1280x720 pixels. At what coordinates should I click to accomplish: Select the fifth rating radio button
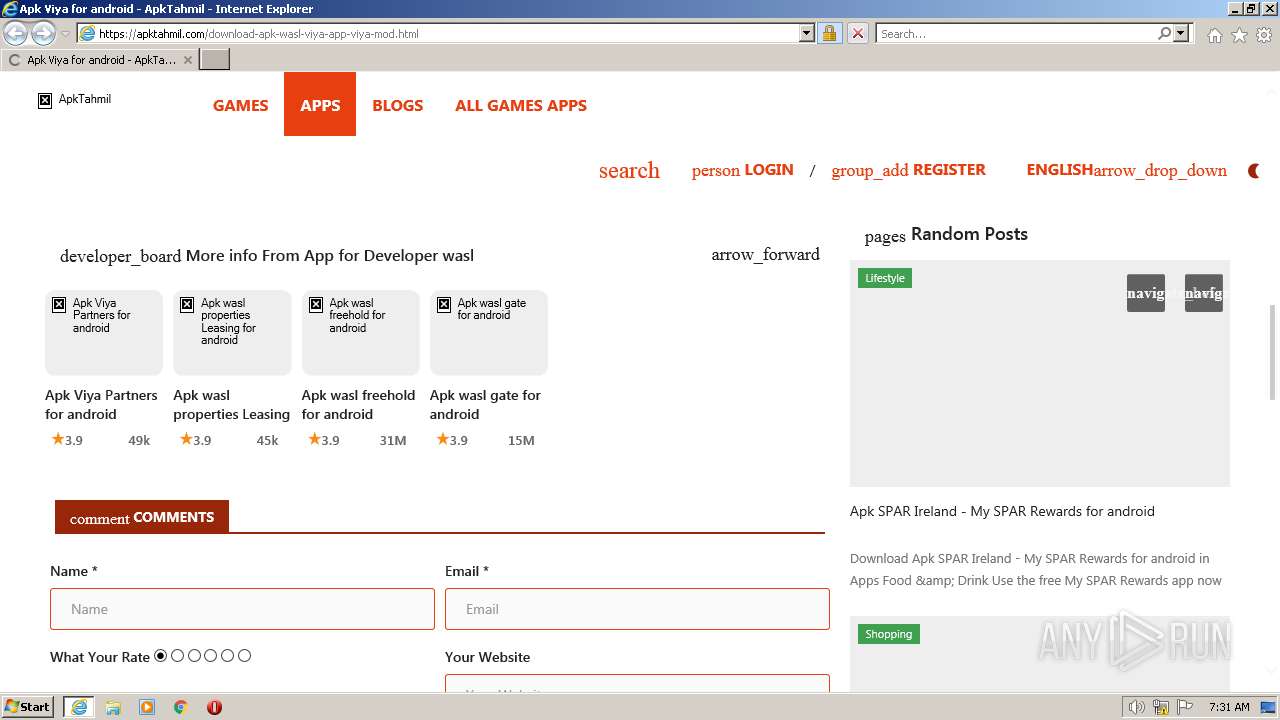pyautogui.click(x=228, y=656)
